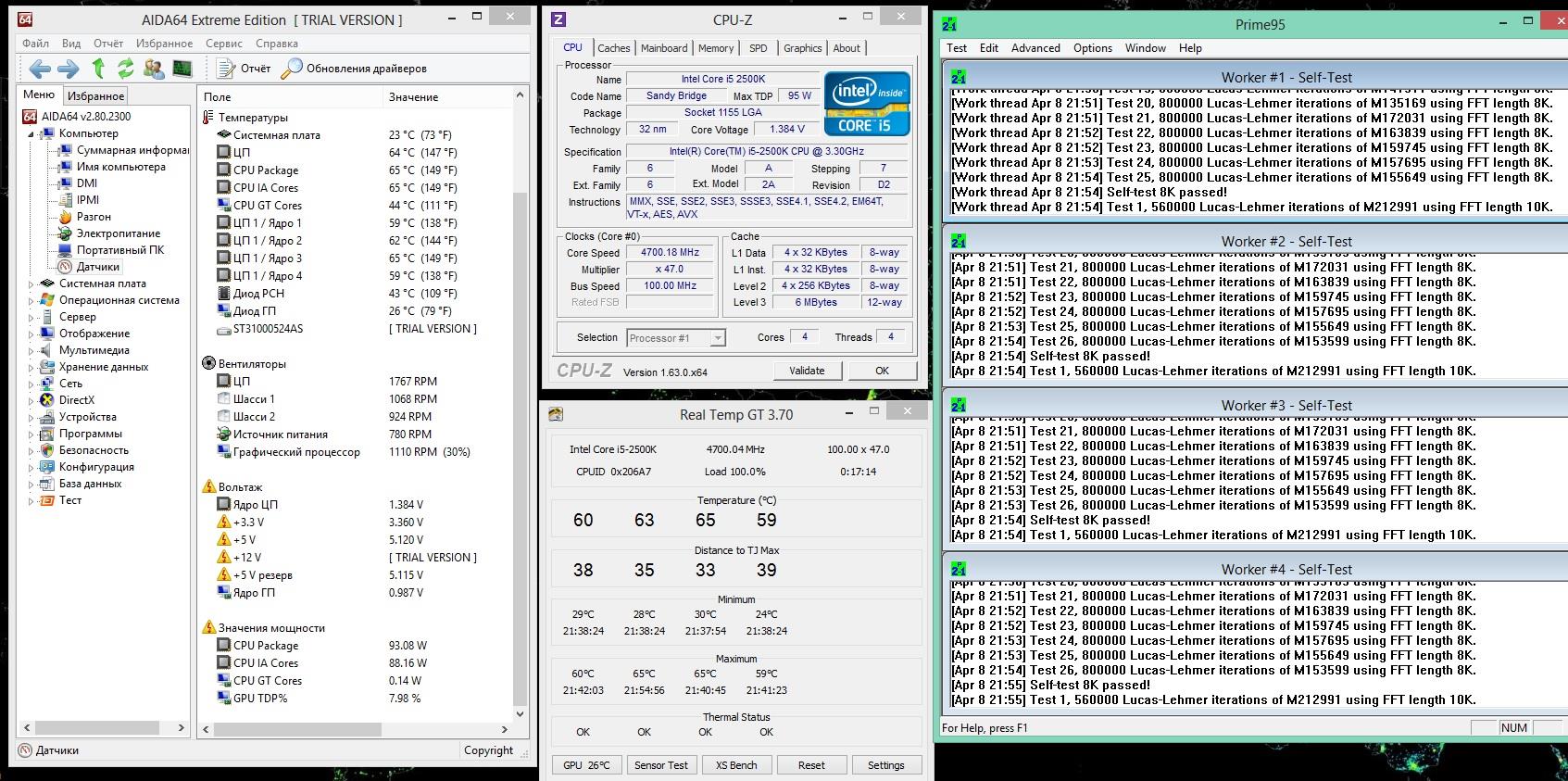Click Copyright in AIDA64 status bar
This screenshot has height=781, width=1568.
[x=488, y=750]
